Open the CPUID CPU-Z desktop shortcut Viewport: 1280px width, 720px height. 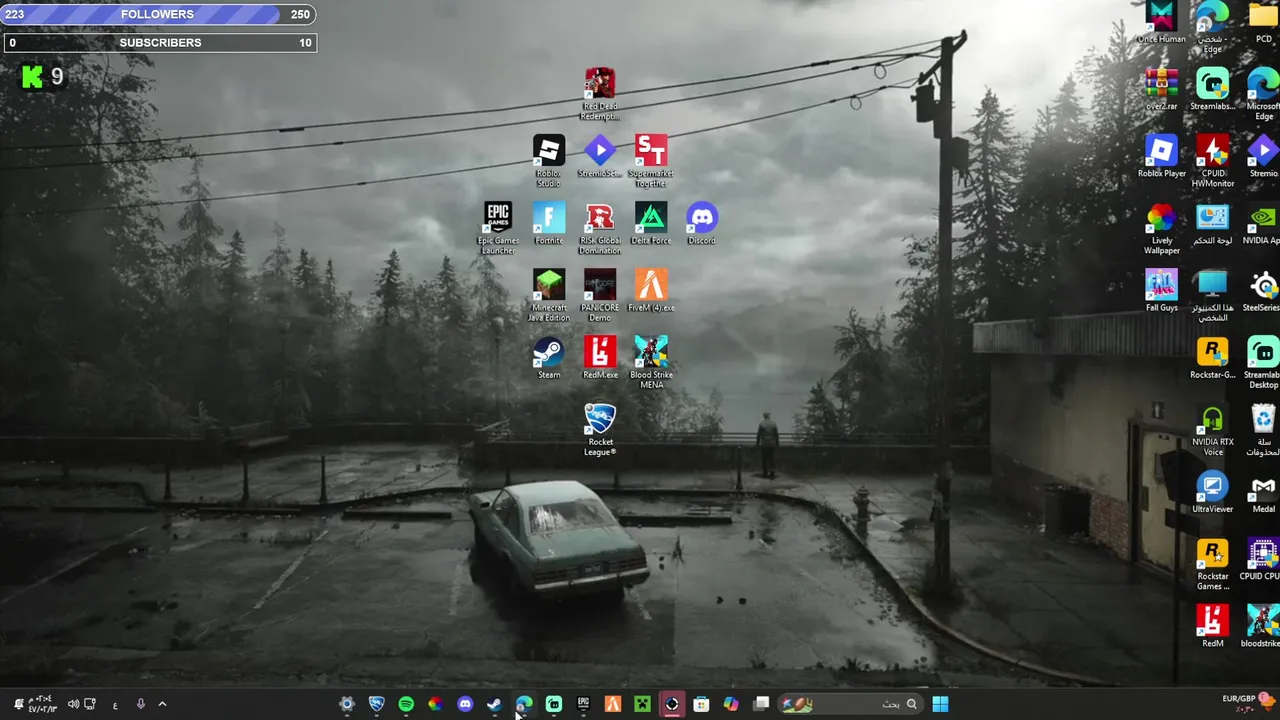[1262, 559]
